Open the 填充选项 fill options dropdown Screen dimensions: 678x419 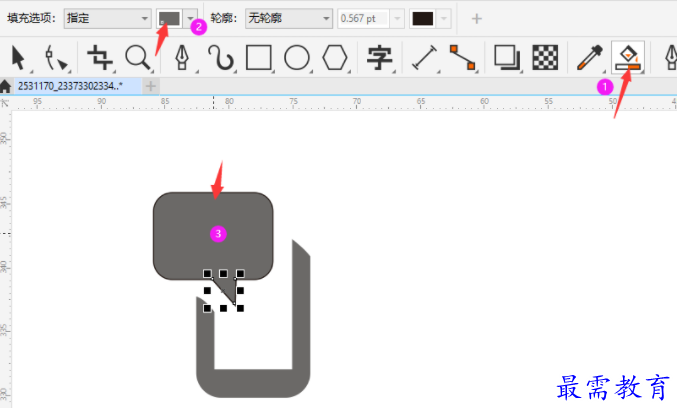pos(107,19)
